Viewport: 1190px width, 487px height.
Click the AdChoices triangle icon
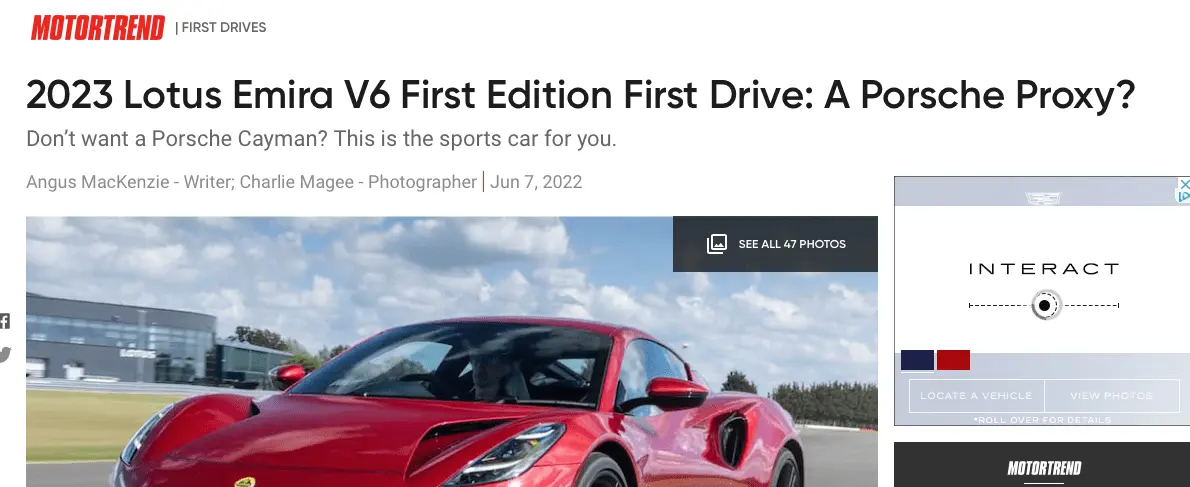(1184, 196)
